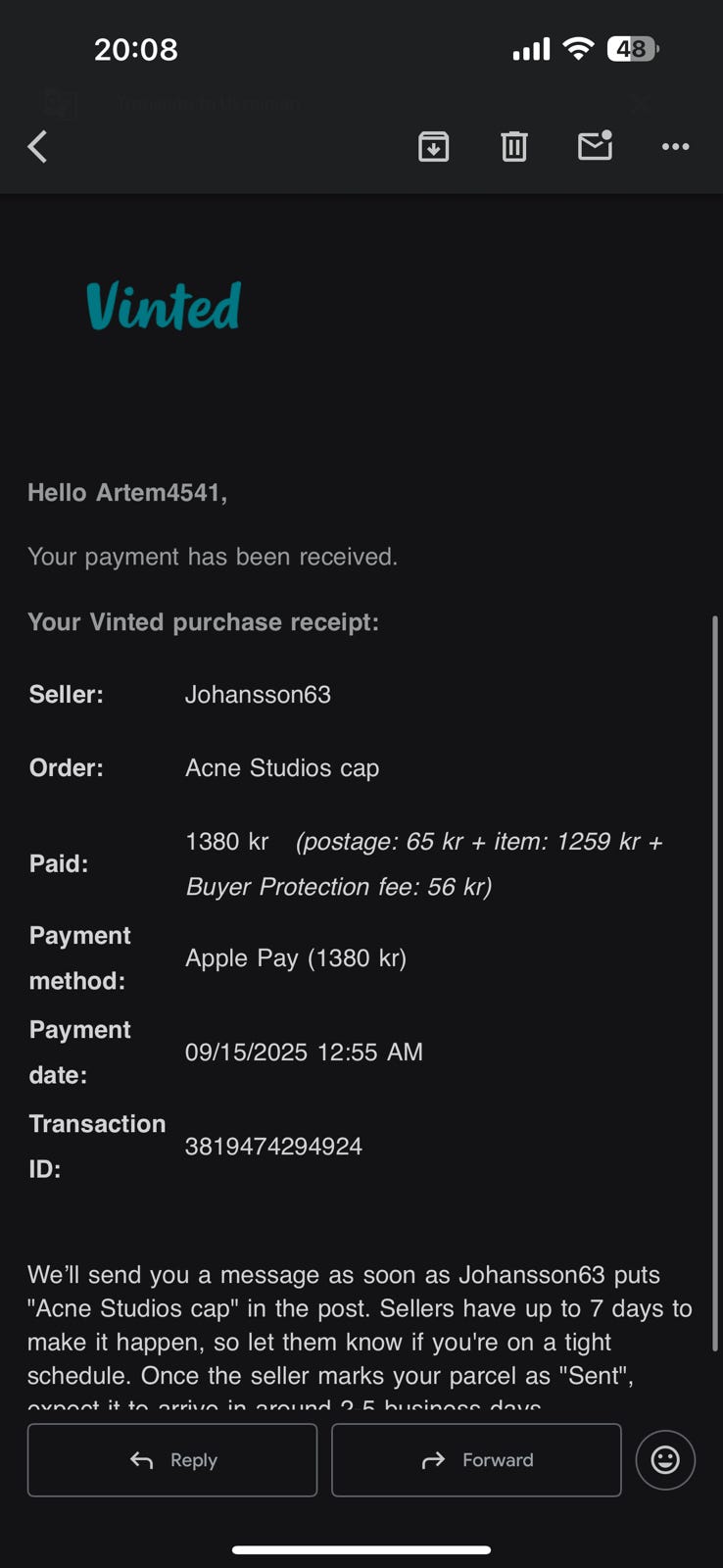Screen dimensions: 723x1568
Task: Delete the email with trash icon
Action: 514,147
